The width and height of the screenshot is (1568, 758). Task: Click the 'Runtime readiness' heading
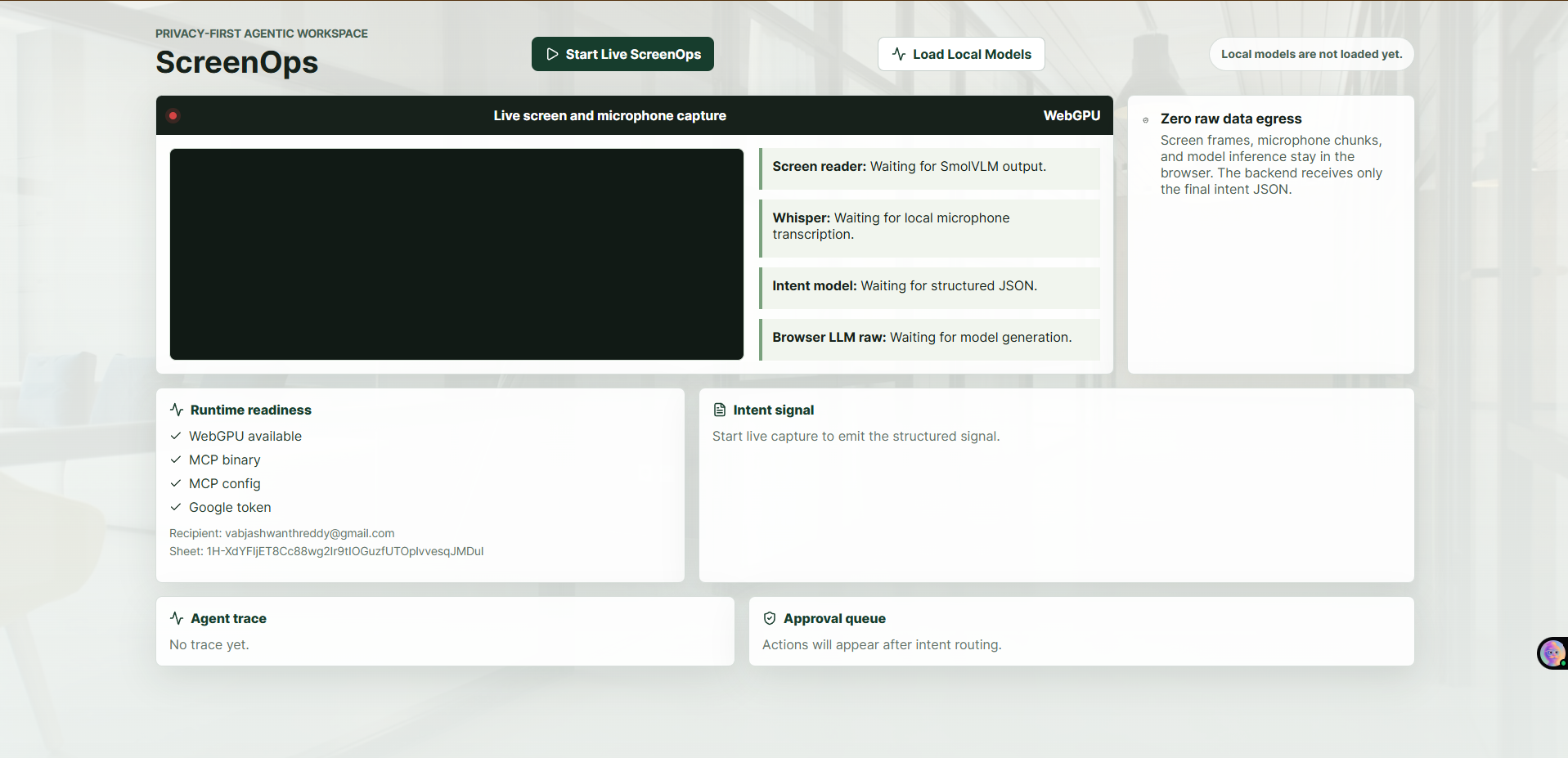[251, 410]
